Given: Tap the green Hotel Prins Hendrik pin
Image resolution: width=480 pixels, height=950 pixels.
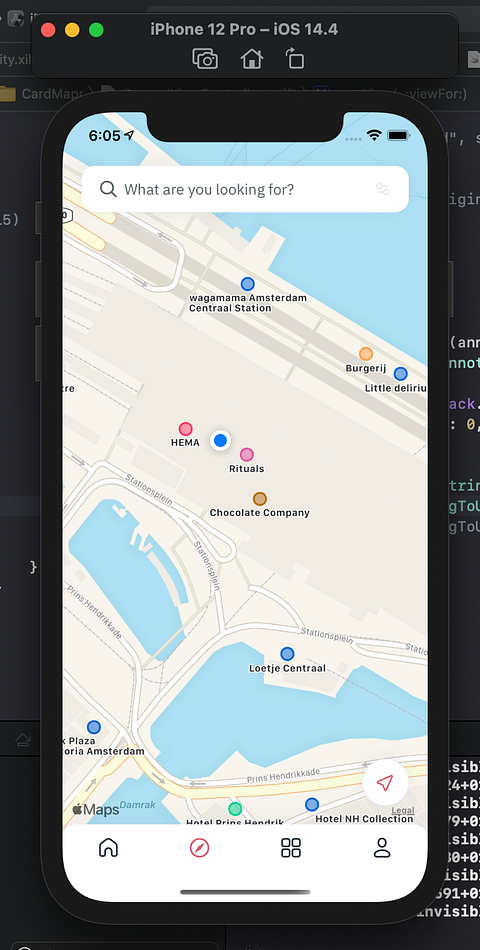Looking at the screenshot, I should coord(235,808).
